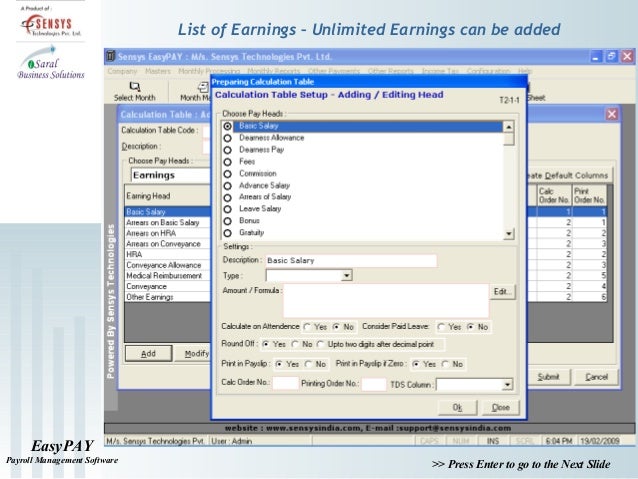This screenshot has height=479, width=638.
Task: Select the Bonus pay head radio
Action: point(227,221)
